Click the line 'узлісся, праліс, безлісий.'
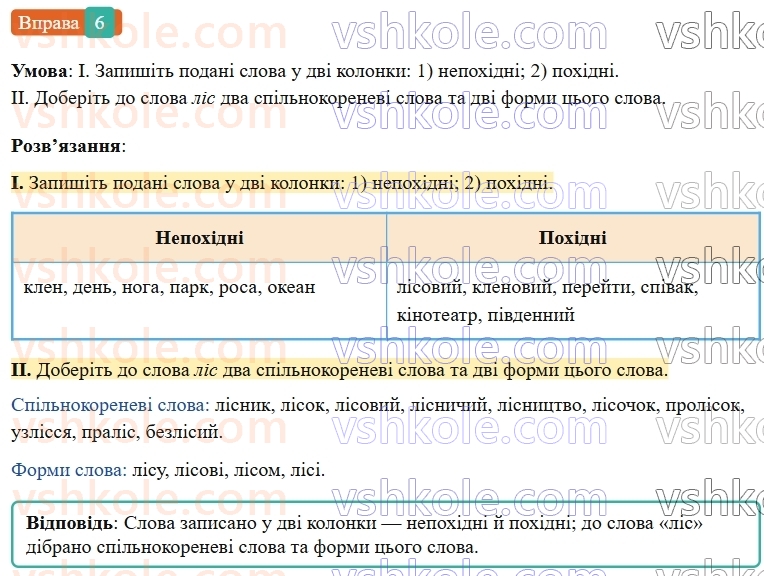764x576 pixels. (x=117, y=432)
